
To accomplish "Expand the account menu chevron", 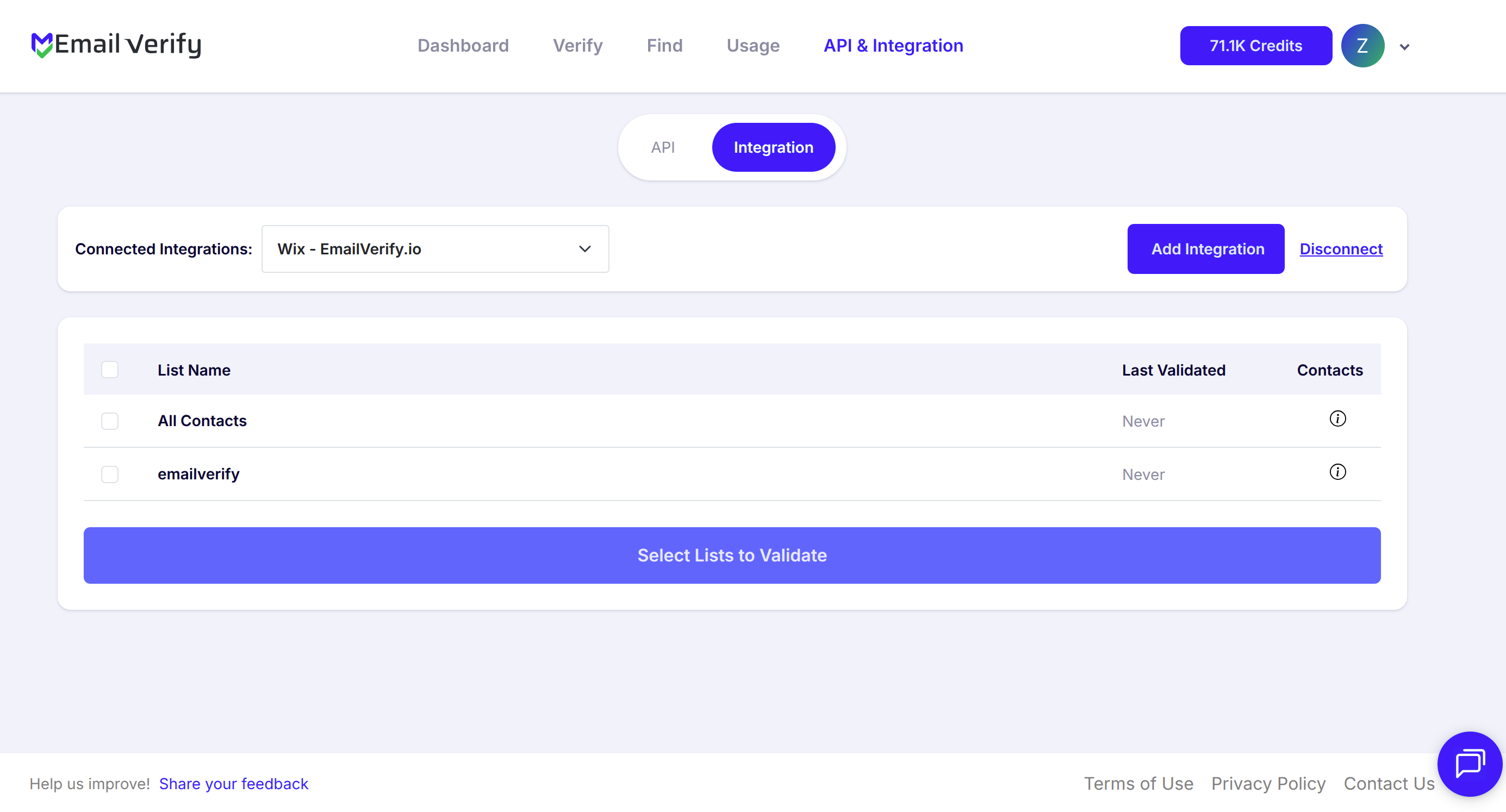I will [x=1405, y=47].
